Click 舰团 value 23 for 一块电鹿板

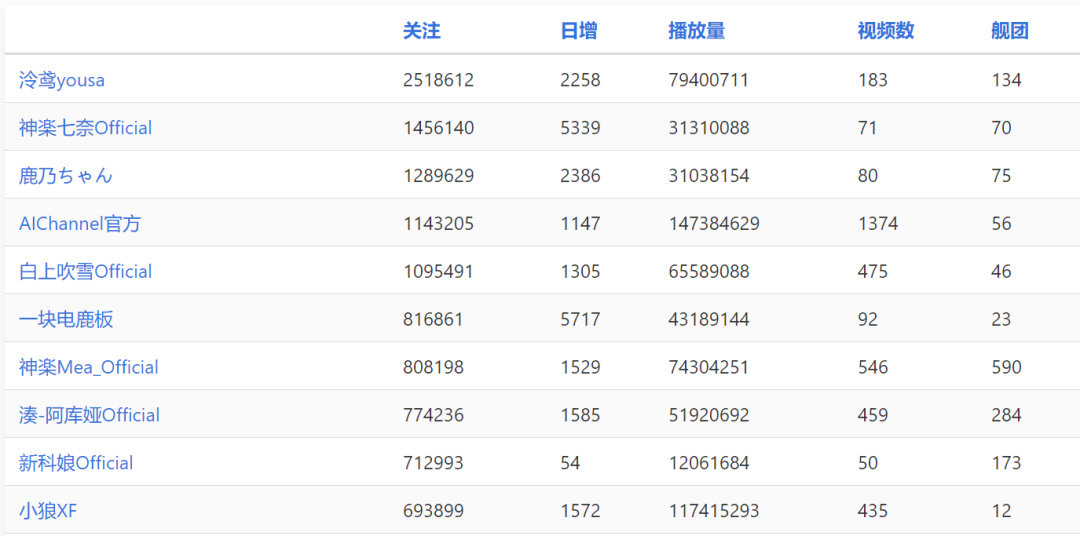[x=1001, y=320]
